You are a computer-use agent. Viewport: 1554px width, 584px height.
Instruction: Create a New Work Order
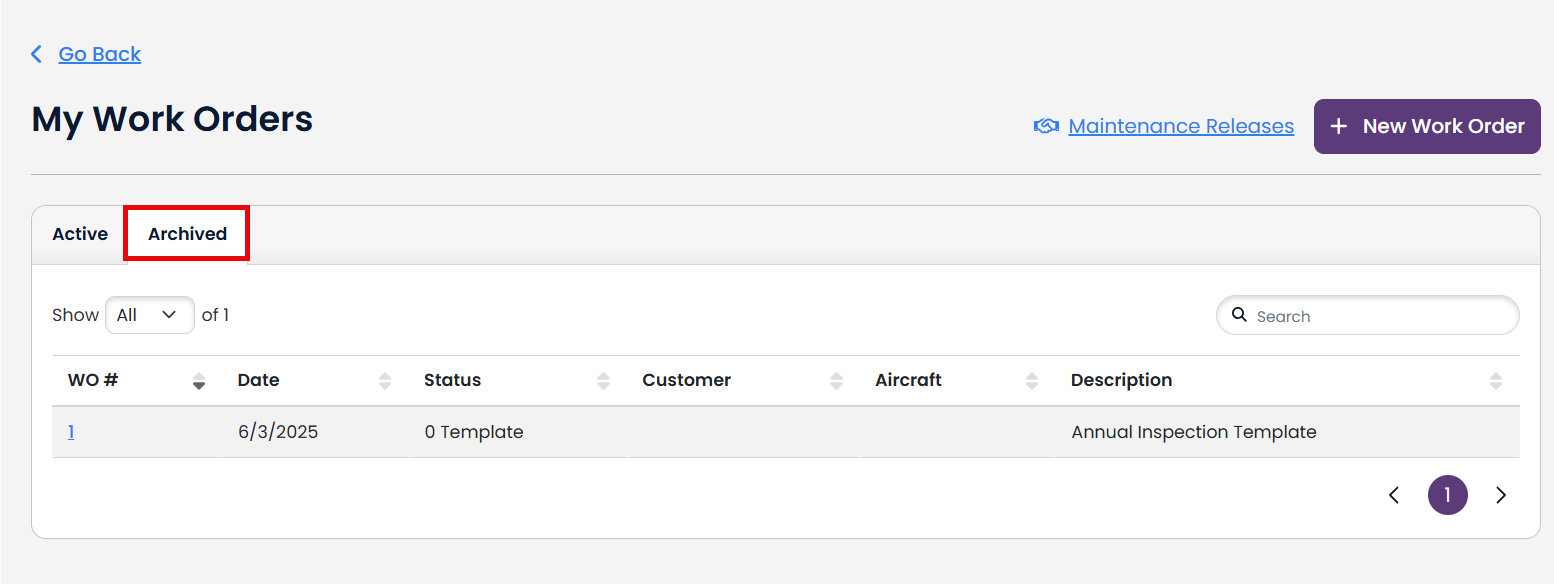pos(1427,126)
